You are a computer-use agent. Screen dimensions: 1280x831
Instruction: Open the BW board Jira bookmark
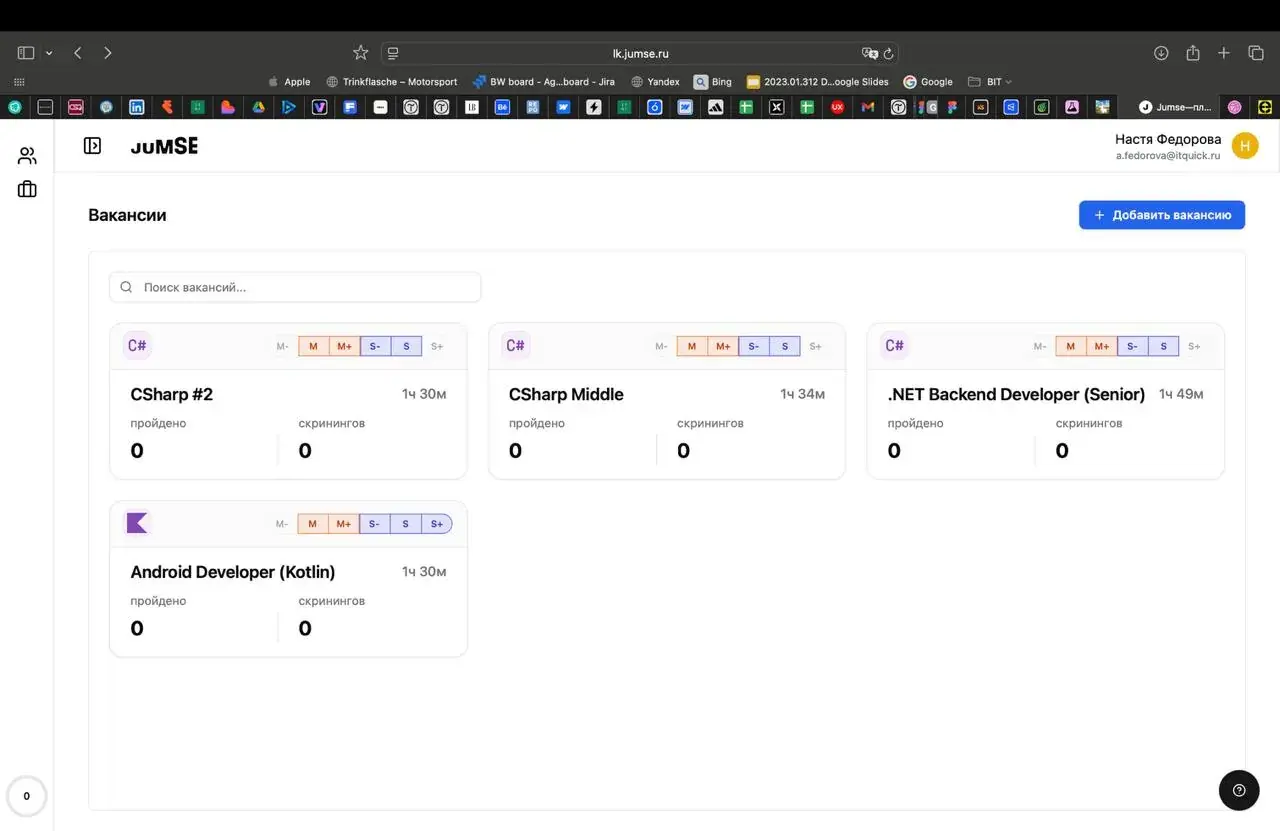[x=544, y=82]
